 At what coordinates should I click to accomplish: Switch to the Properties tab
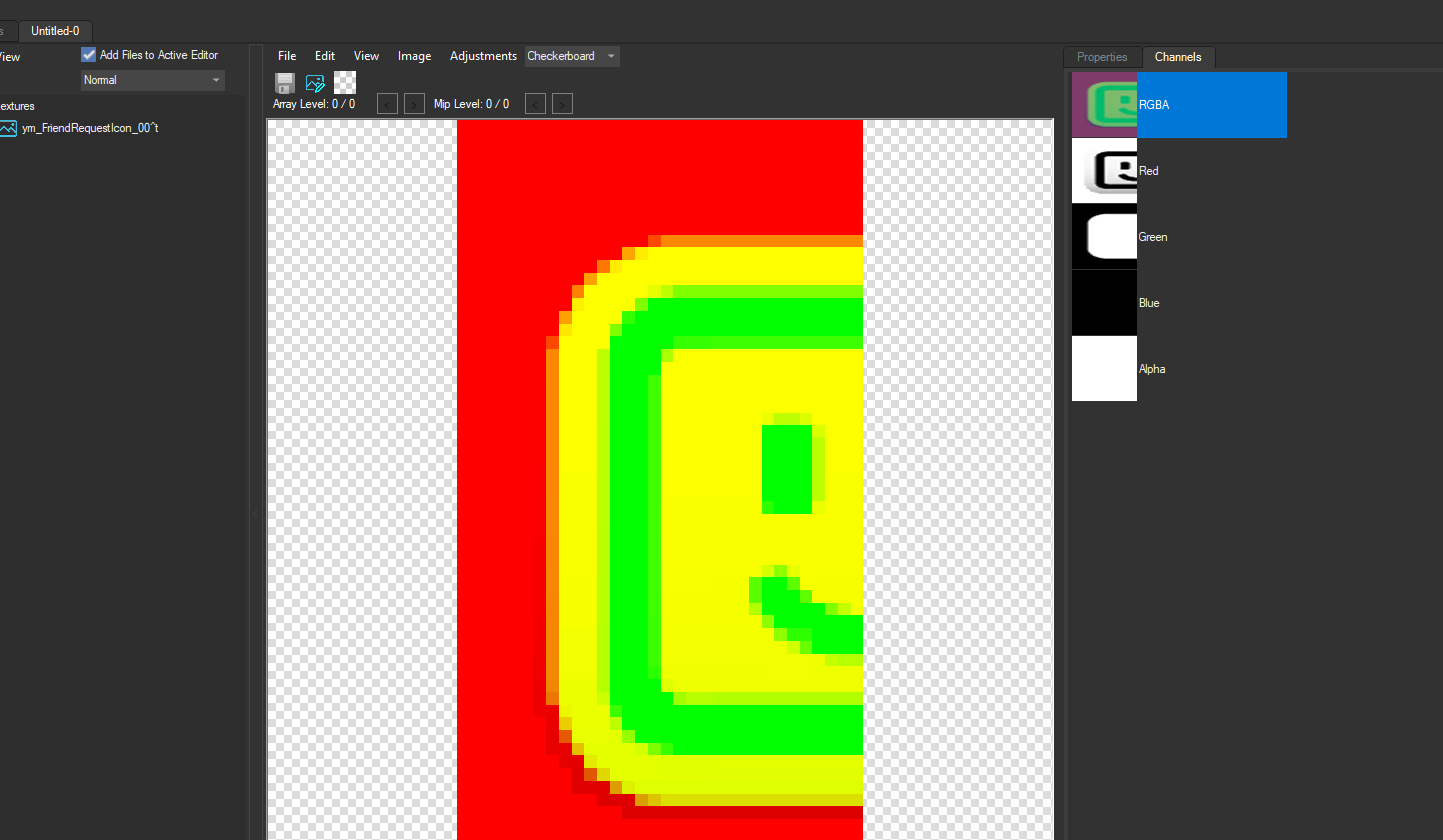click(1102, 57)
